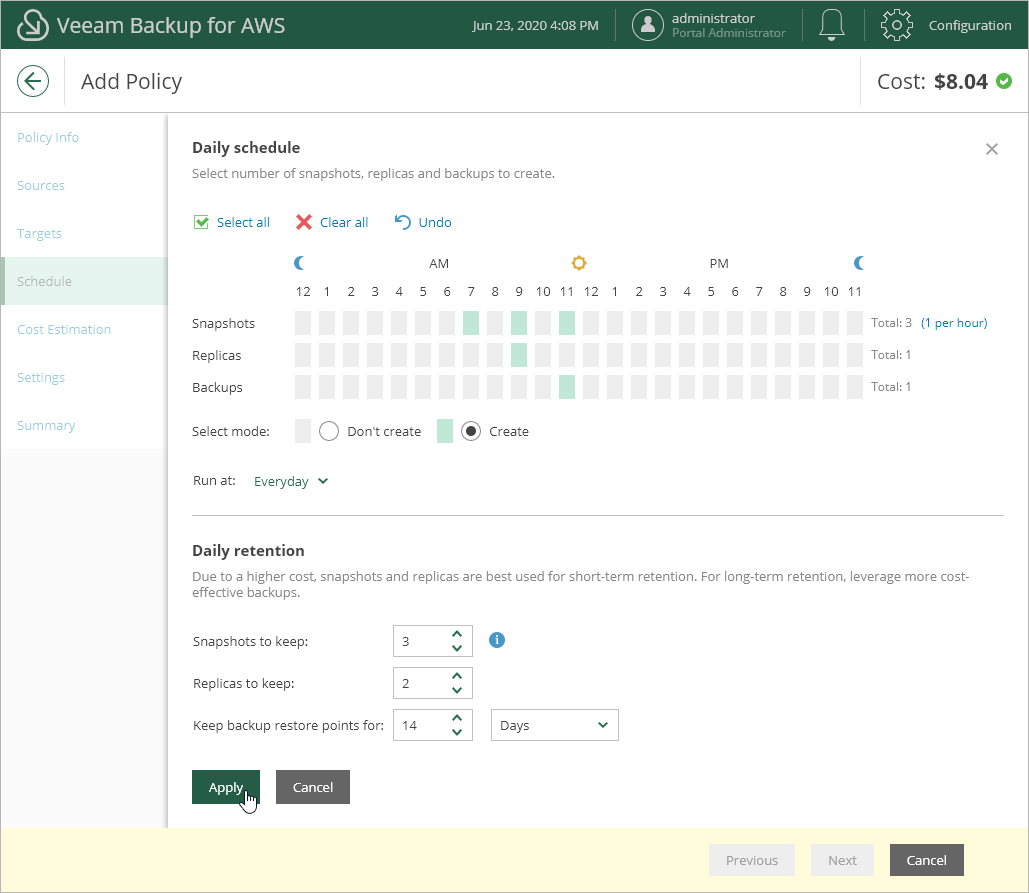Toggle the Snapshots 9 AM cell
The image size is (1029, 893).
click(x=518, y=323)
